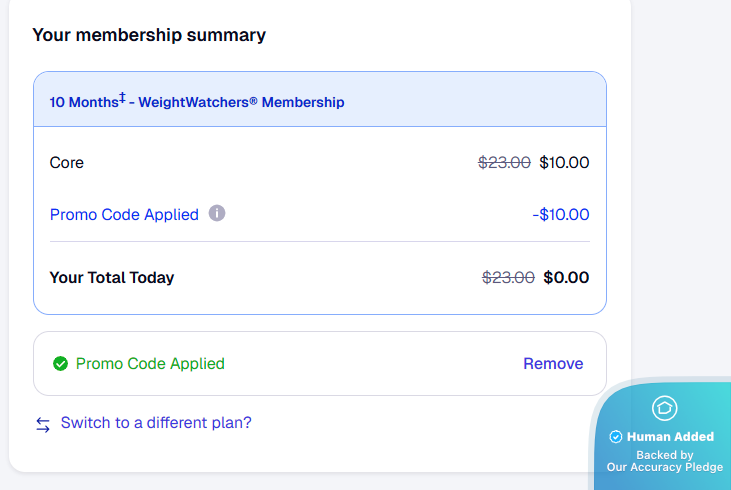The image size is (731, 490).
Task: Click the Core plan label
Action: click(x=67, y=163)
